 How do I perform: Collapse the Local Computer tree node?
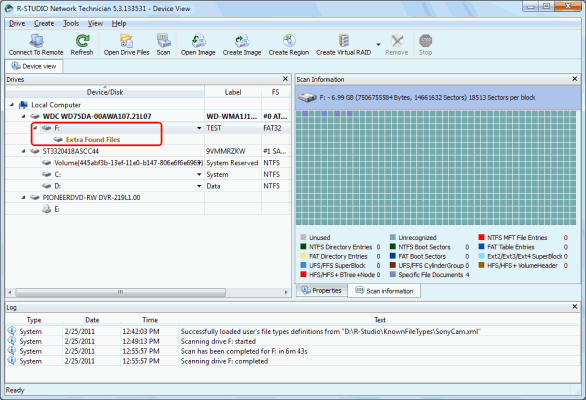(12, 105)
